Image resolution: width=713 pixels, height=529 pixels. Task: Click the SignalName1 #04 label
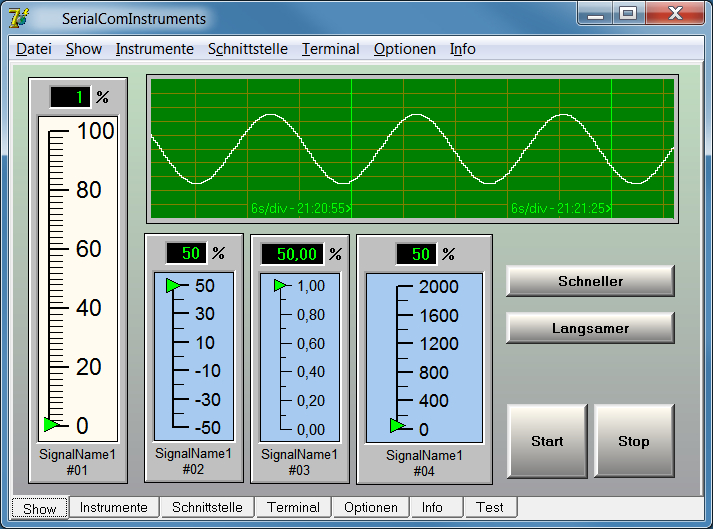point(424,463)
